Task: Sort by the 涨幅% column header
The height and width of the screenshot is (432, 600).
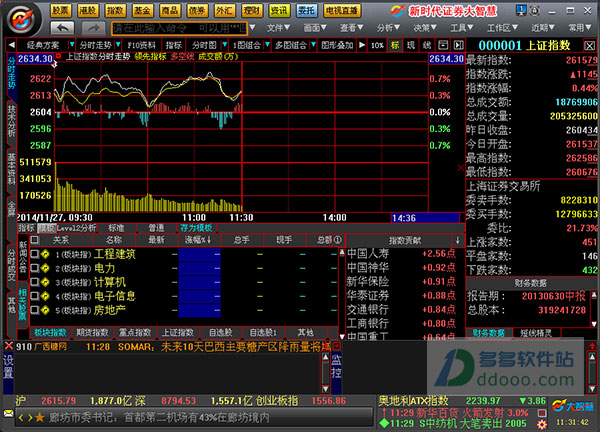Action: 198,240
